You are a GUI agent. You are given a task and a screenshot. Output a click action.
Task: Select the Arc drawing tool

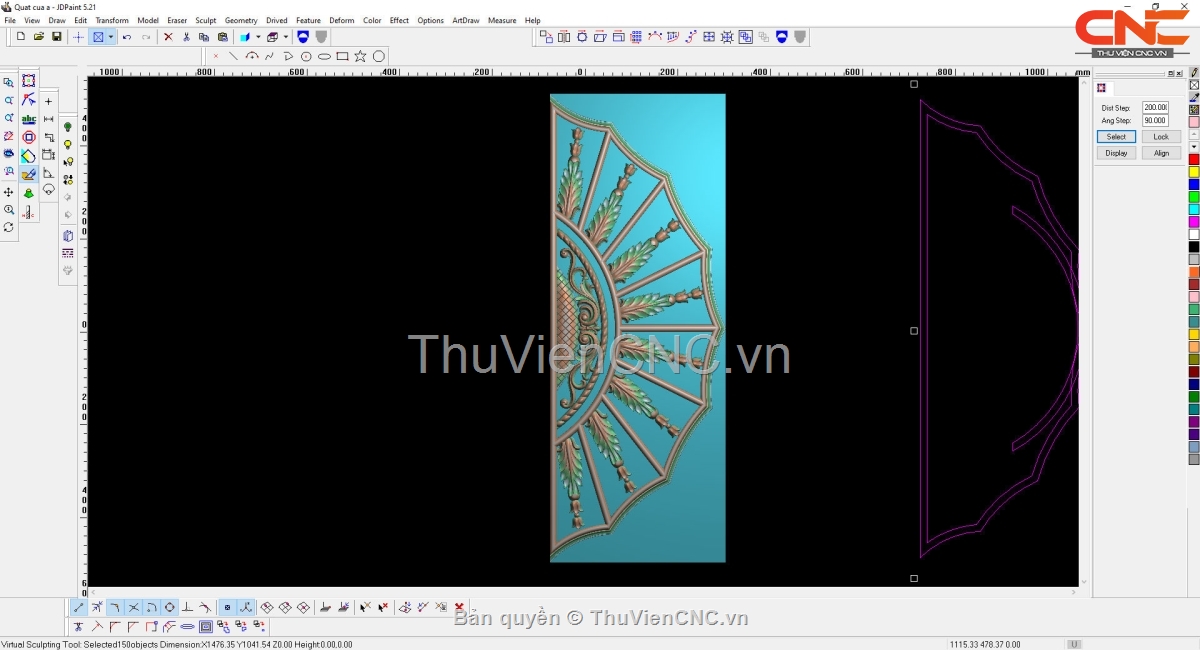[x=251, y=56]
